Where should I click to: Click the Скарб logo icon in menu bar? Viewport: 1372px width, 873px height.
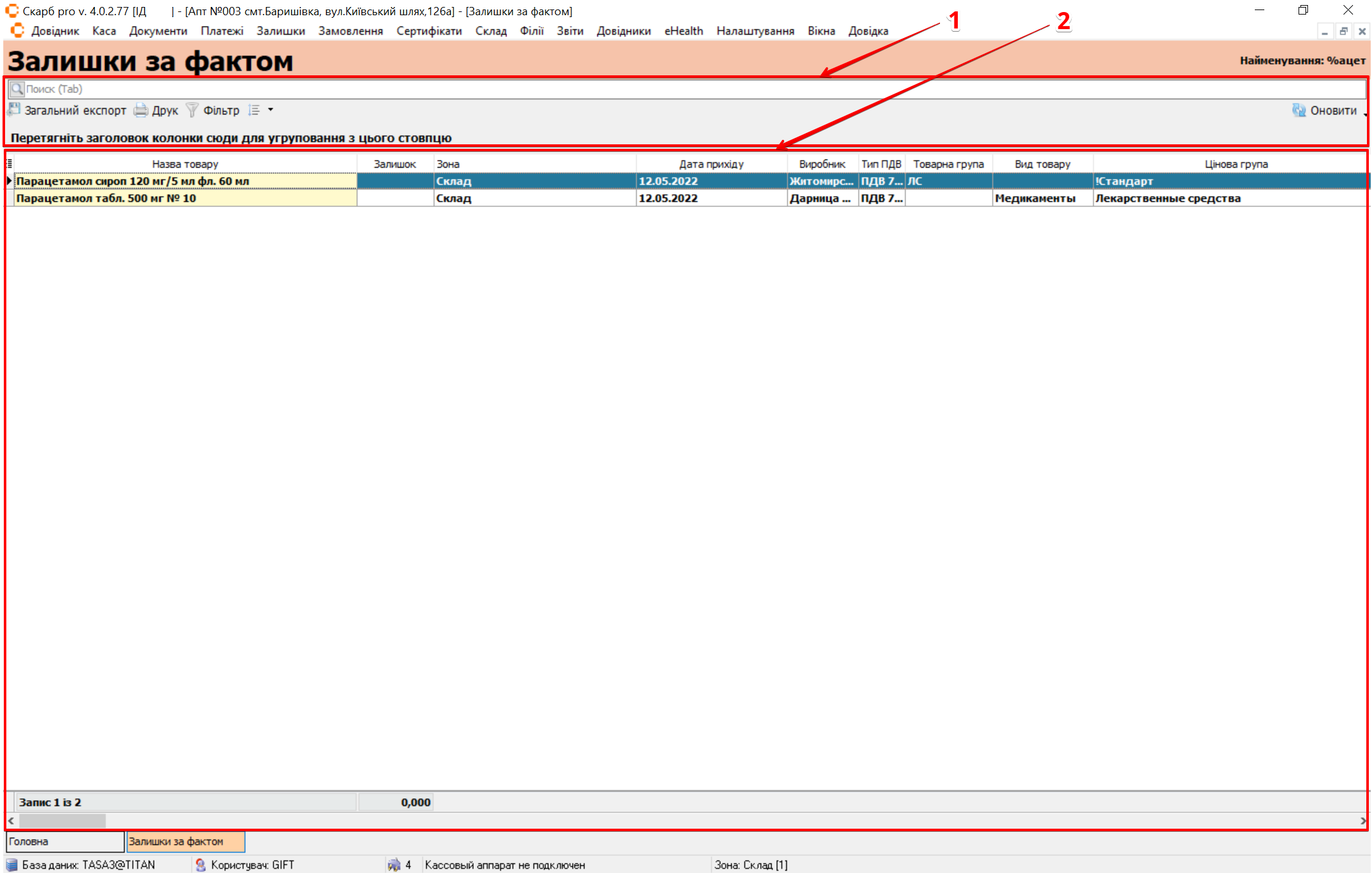click(x=17, y=30)
